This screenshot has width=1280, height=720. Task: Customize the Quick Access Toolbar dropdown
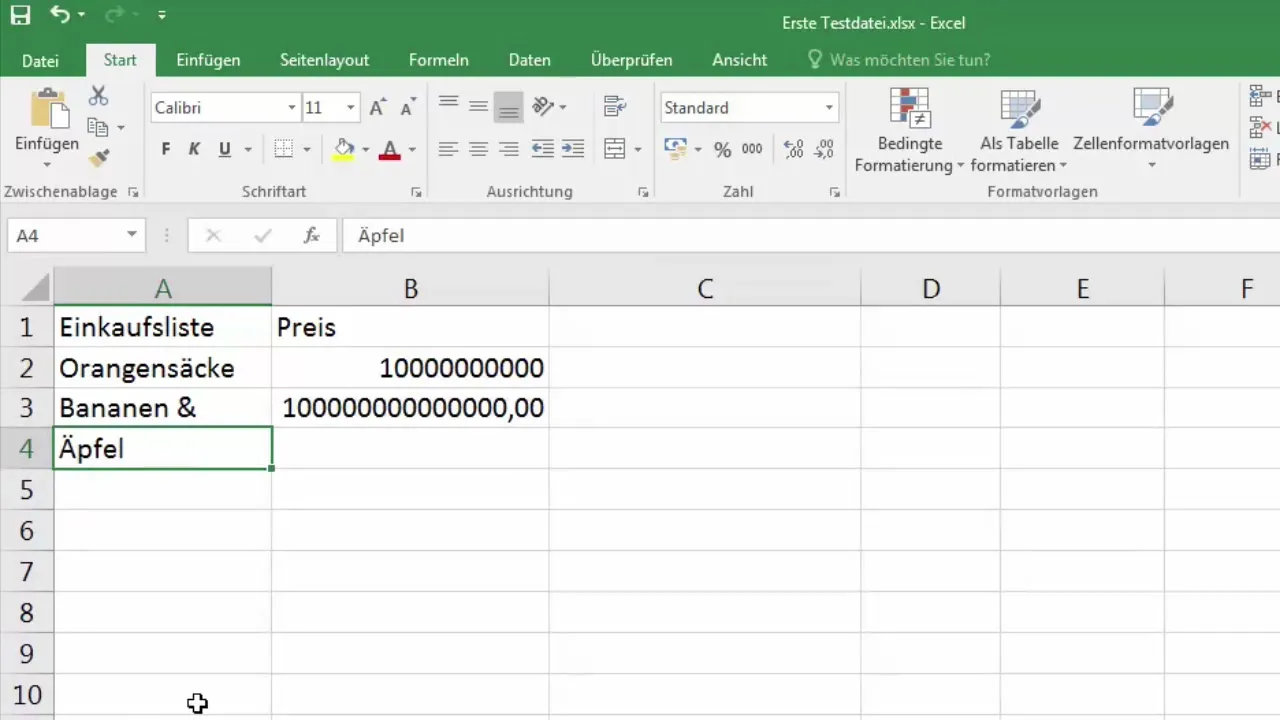click(x=162, y=16)
